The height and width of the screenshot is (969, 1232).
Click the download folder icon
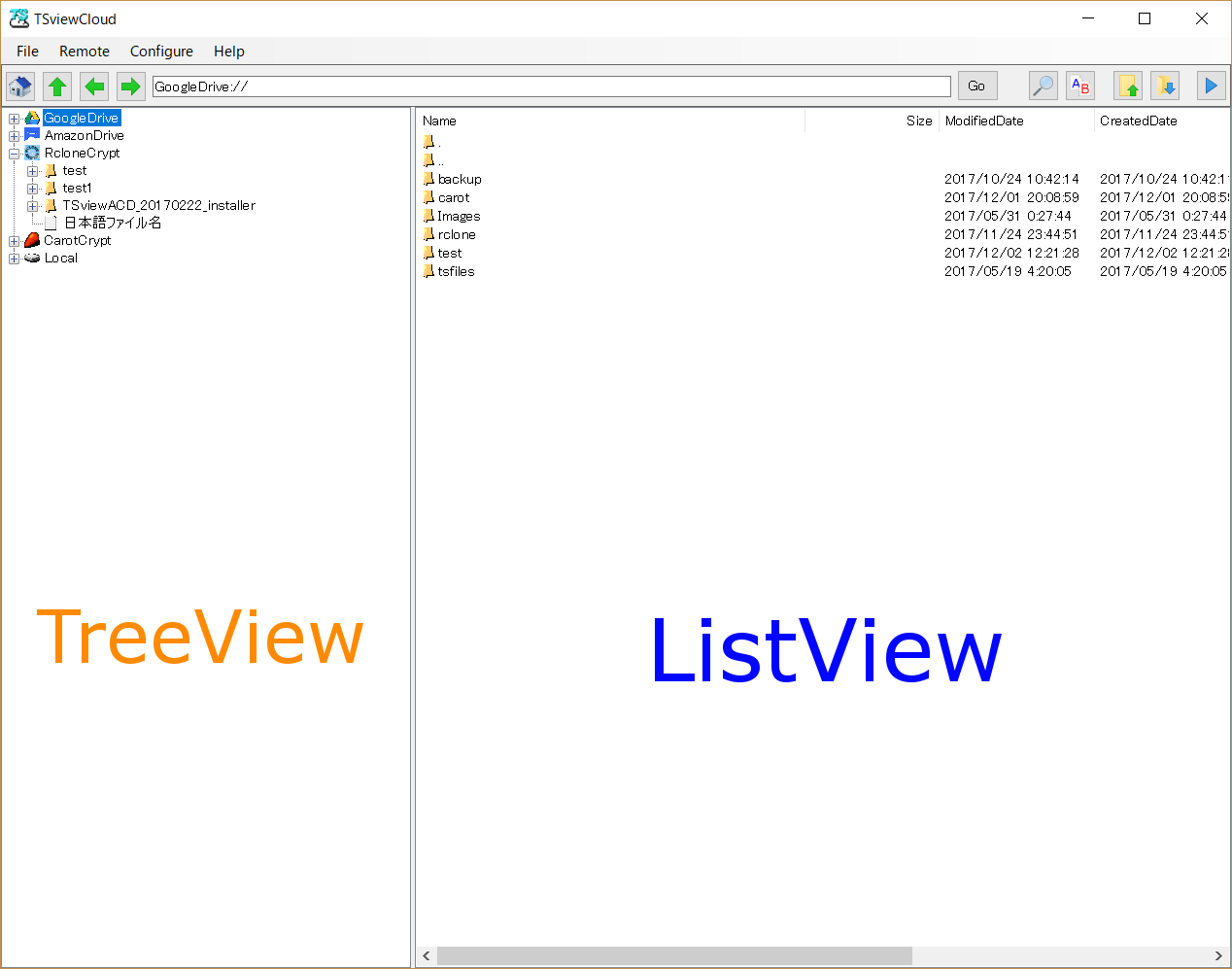tap(1165, 87)
